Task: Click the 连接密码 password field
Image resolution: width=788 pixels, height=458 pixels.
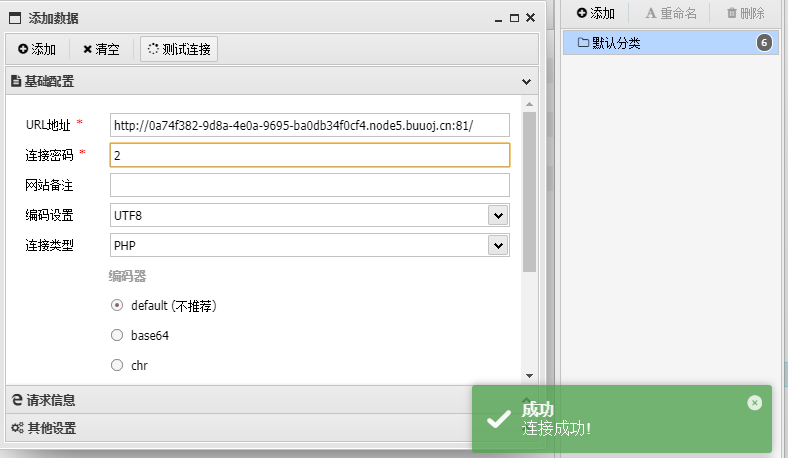Action: (309, 155)
